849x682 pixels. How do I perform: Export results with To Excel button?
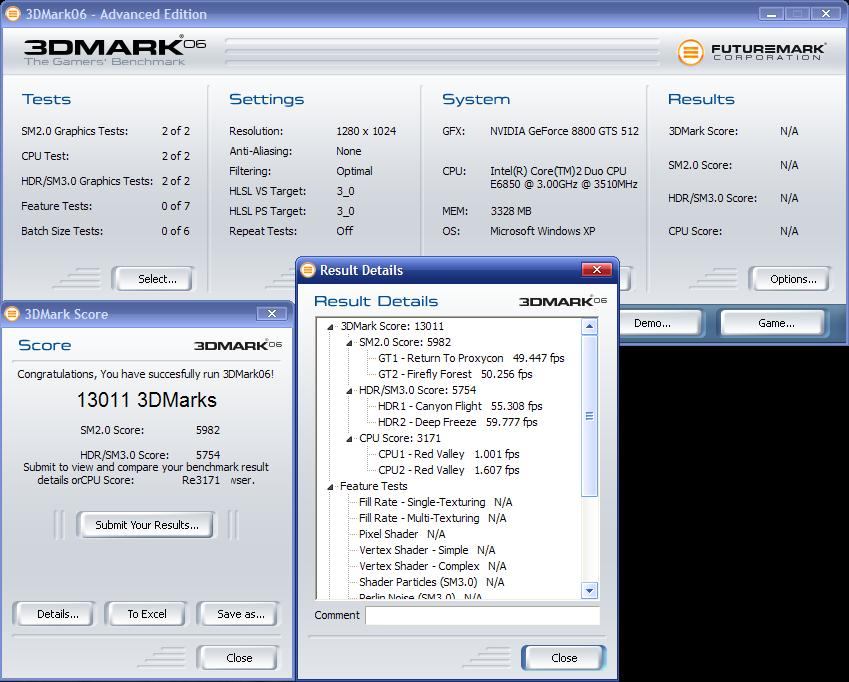point(146,614)
